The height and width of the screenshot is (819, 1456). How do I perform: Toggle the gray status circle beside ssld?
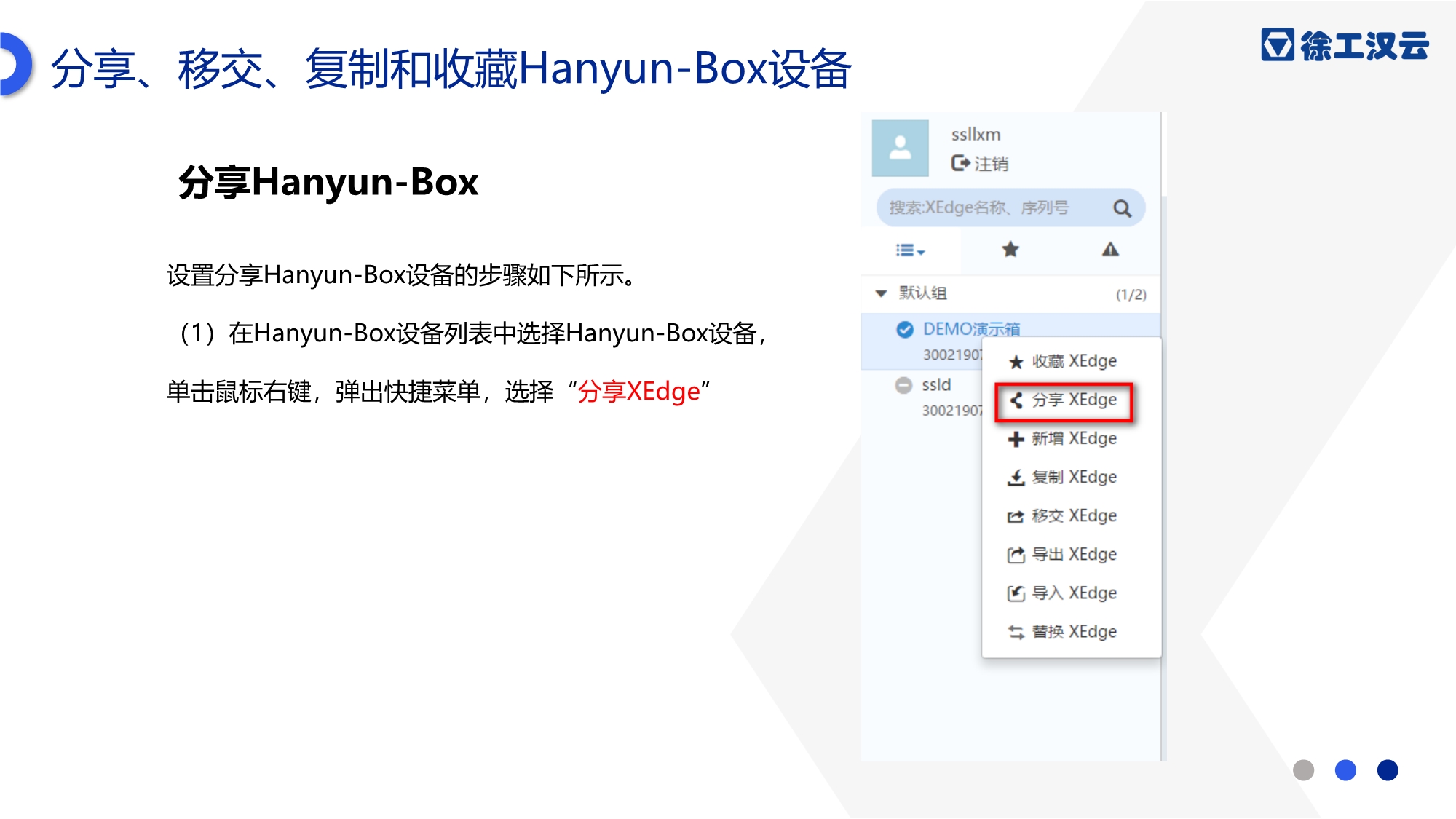tap(903, 385)
